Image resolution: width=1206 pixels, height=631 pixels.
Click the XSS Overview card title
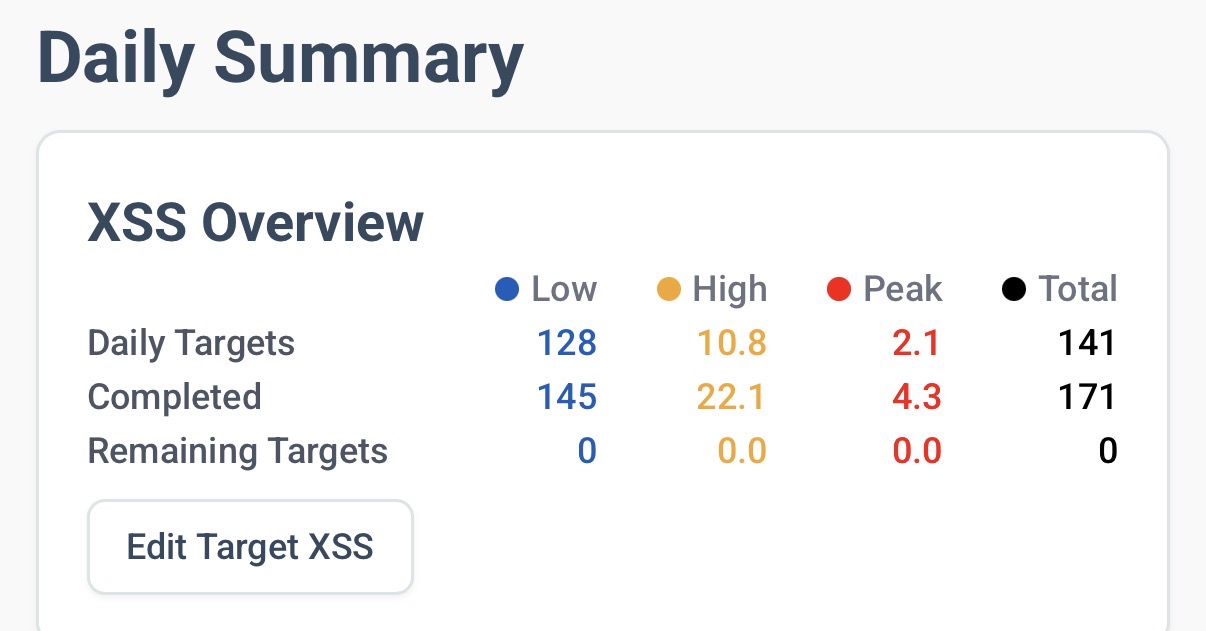click(256, 222)
